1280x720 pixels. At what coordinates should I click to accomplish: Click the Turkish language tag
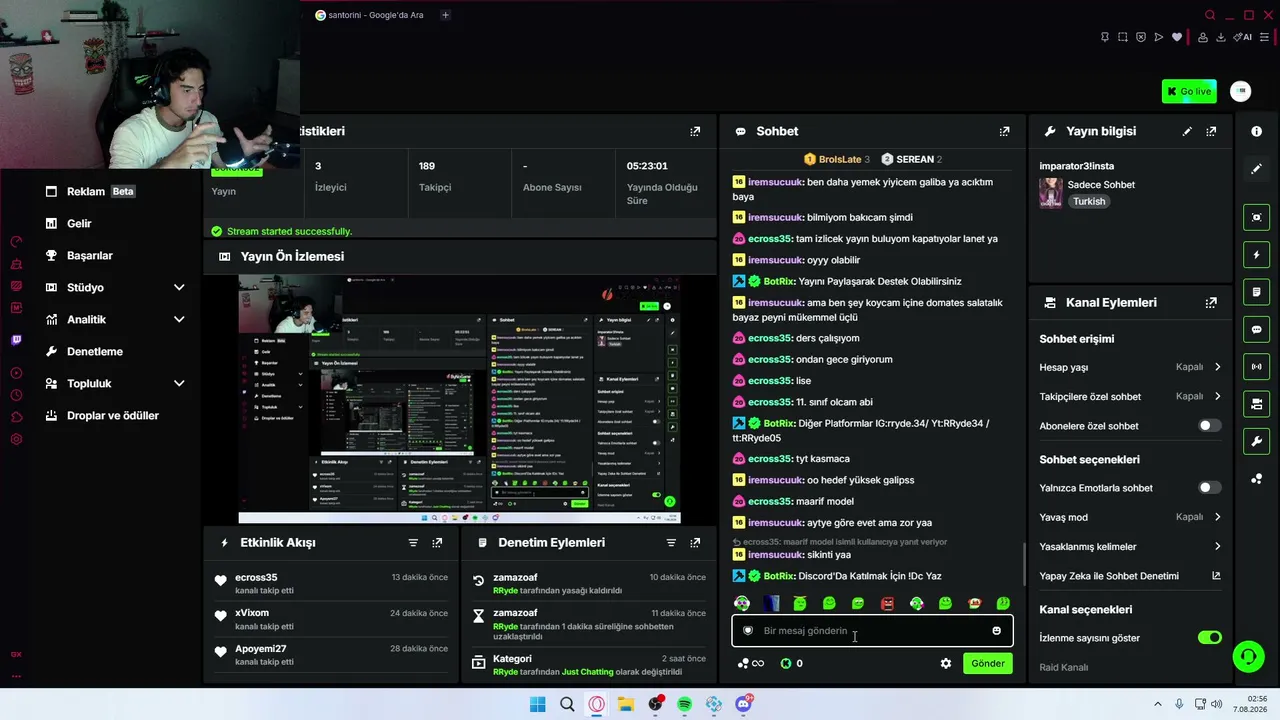coord(1089,201)
